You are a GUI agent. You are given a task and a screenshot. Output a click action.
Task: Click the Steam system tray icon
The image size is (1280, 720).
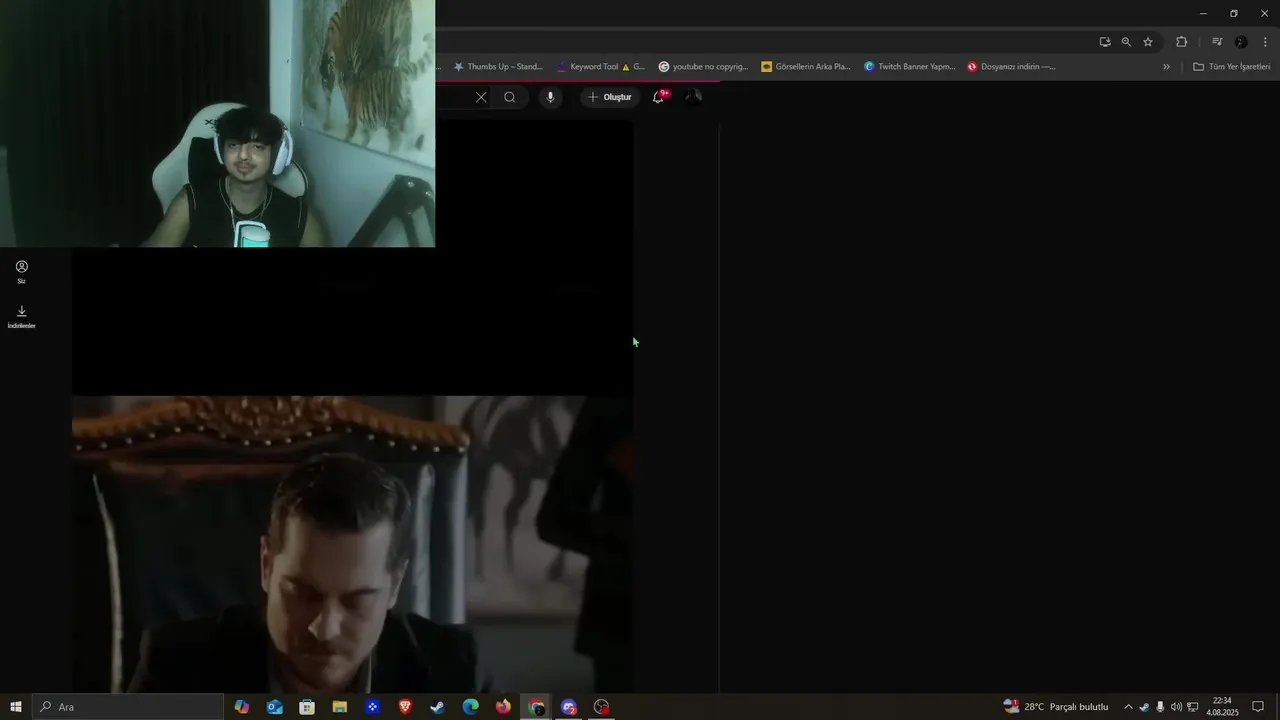click(x=1144, y=707)
